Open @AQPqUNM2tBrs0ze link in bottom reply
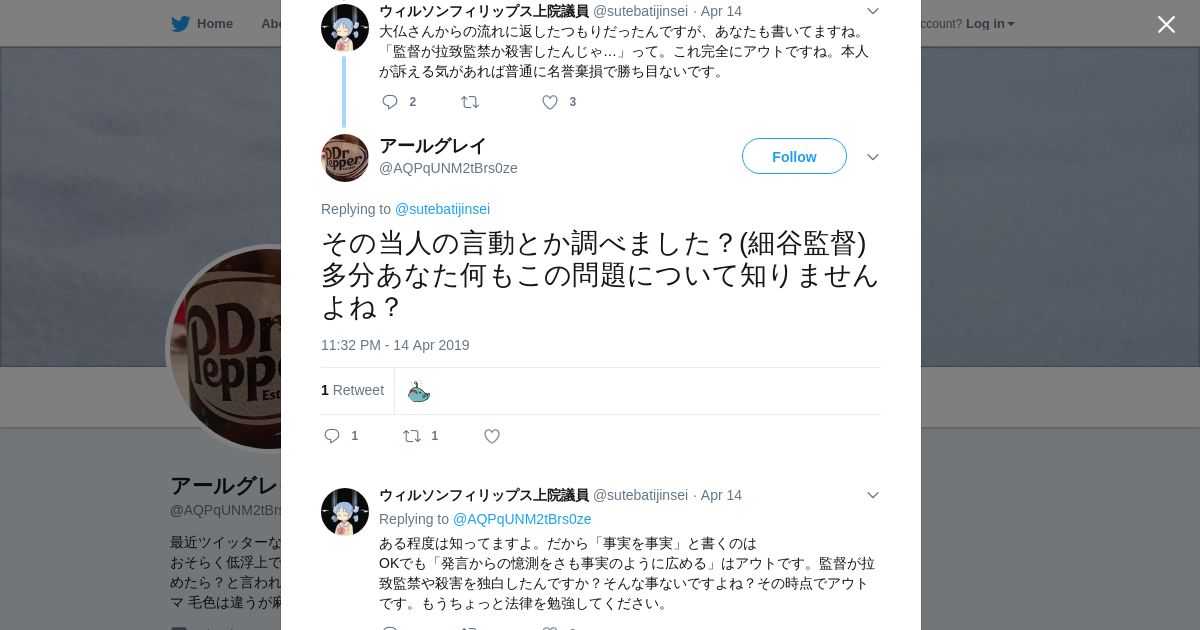 (522, 519)
